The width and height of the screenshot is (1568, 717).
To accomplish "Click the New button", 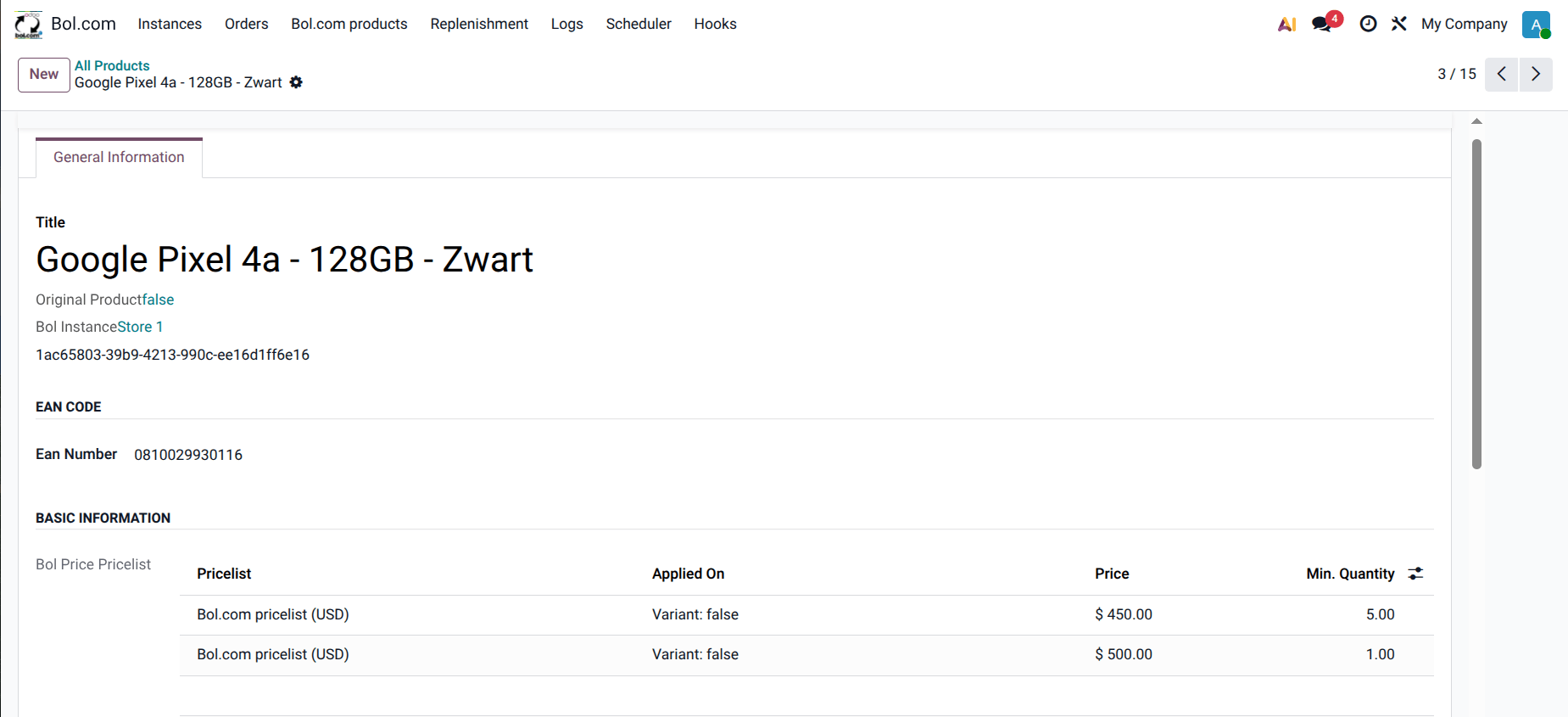I will point(44,75).
